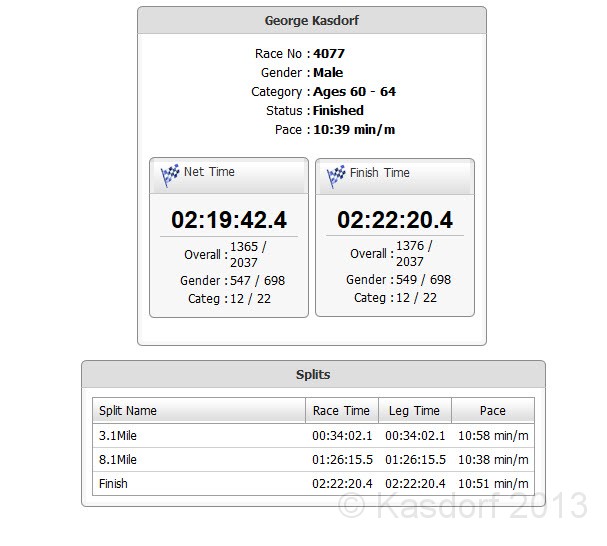Click the Net Time box title
This screenshot has height=546, width=607.
click(209, 172)
